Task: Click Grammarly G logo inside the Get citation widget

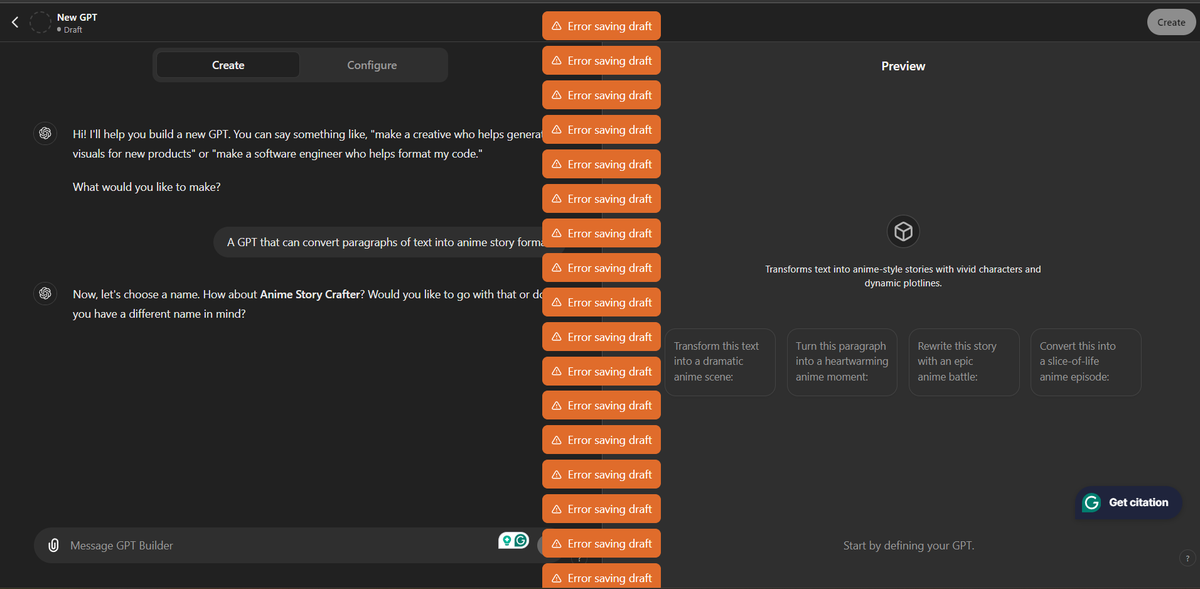Action: 1092,503
